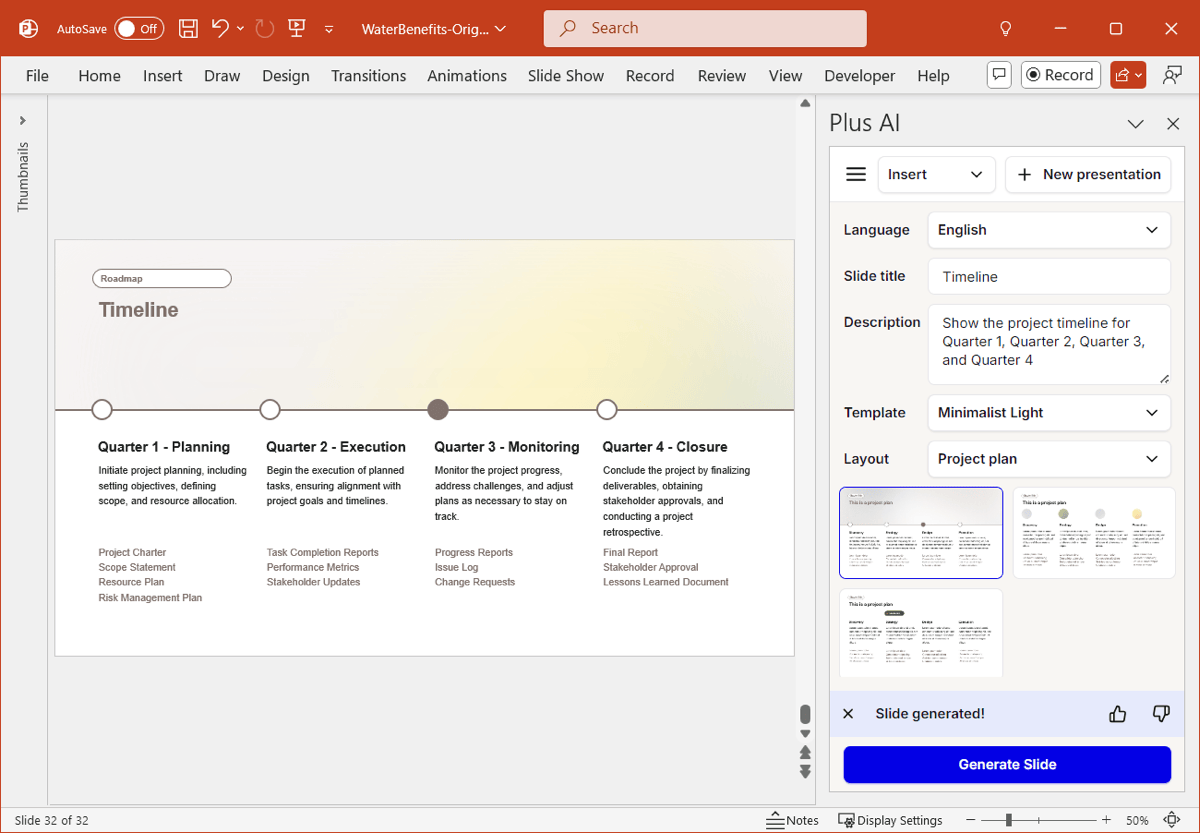Open the Language dropdown
This screenshot has width=1200, height=833.
point(1048,230)
